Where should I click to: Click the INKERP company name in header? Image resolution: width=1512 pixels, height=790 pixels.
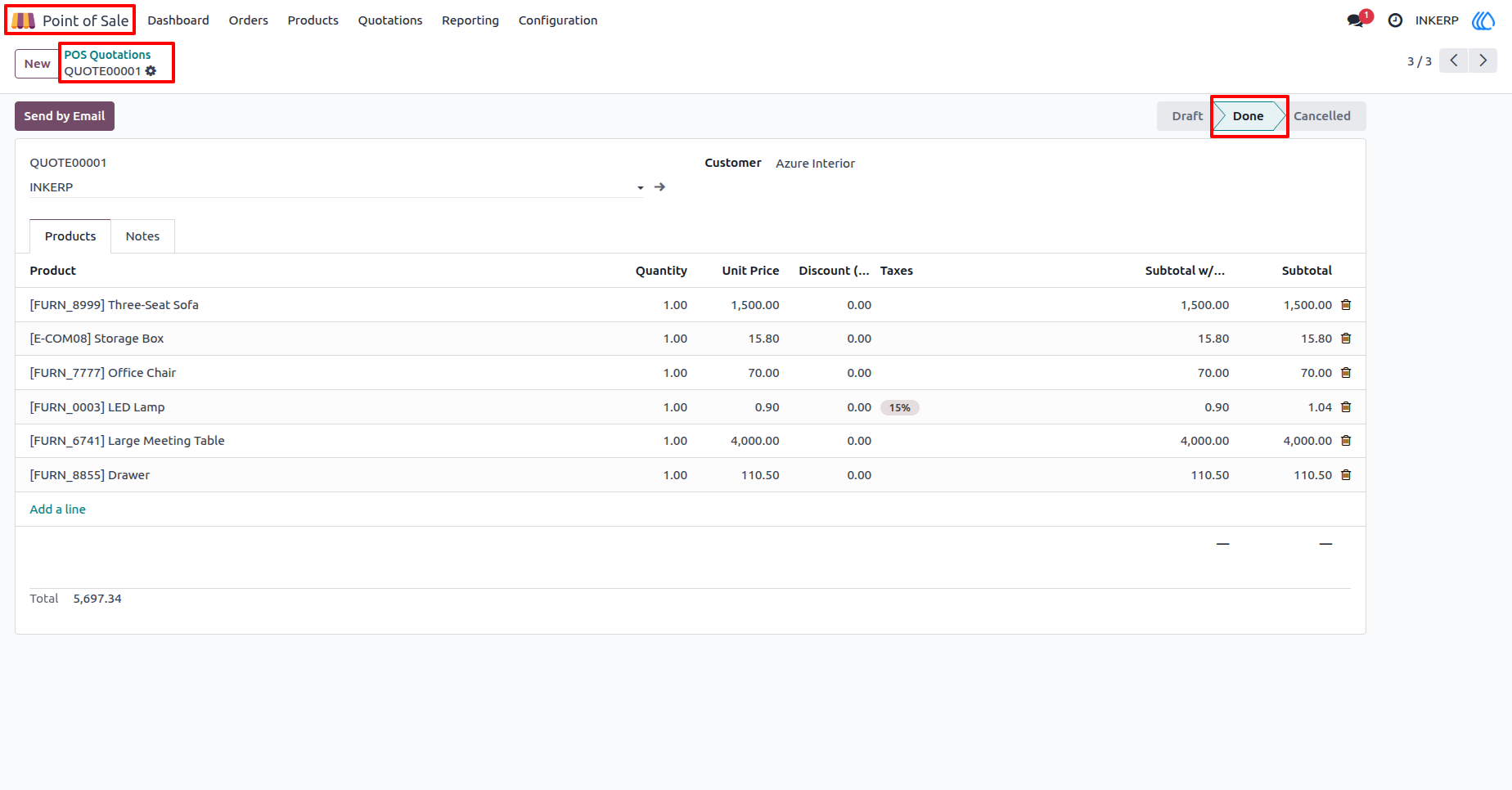(1437, 20)
